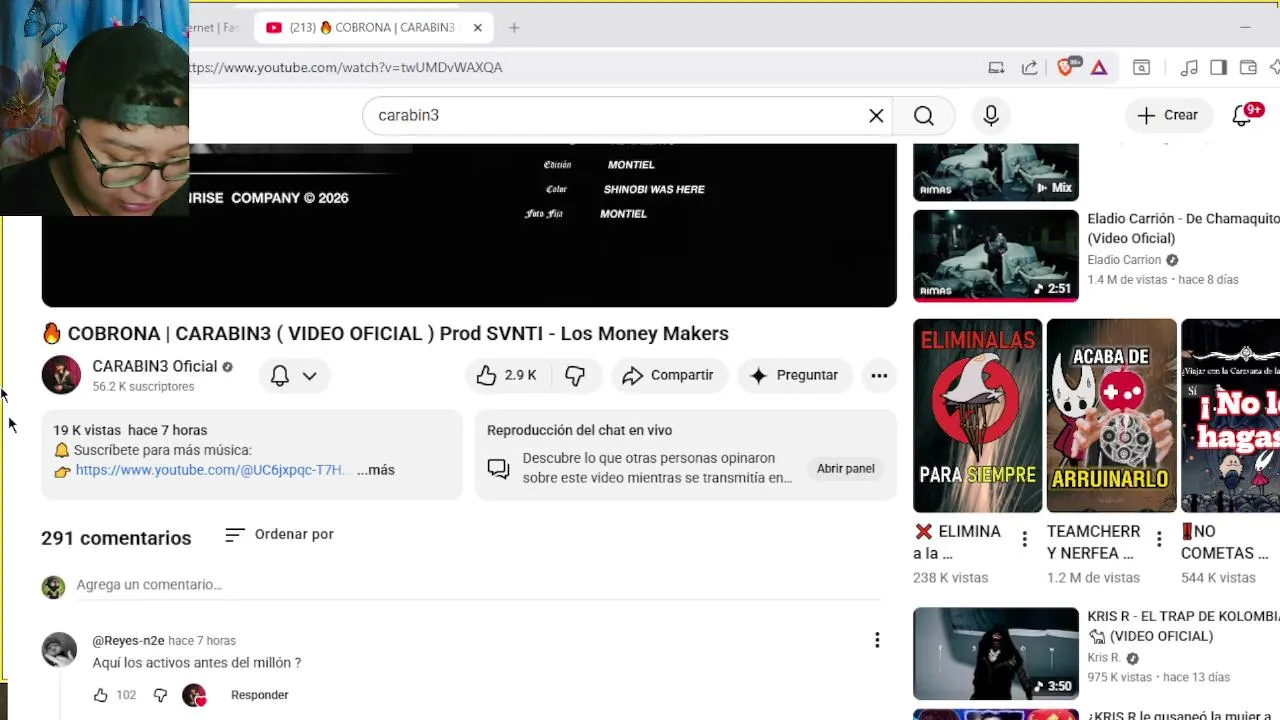This screenshot has height=720, width=1280.
Task: Open more actions three-dot menu under video
Action: (879, 375)
